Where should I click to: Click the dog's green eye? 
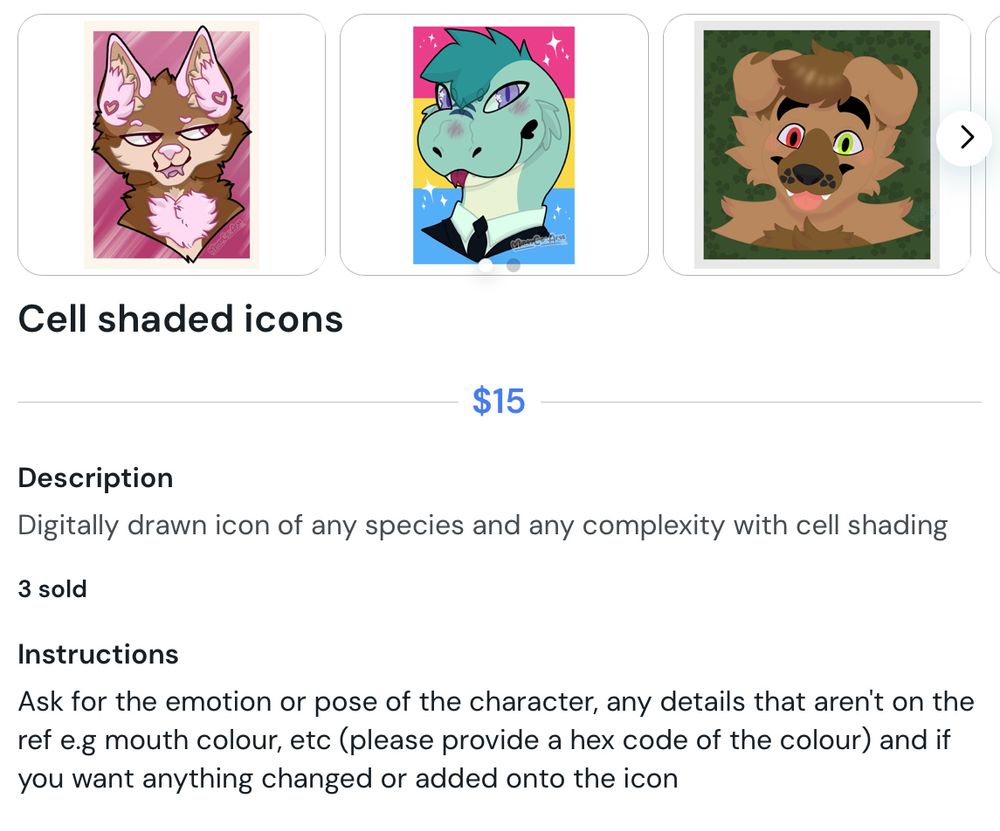844,143
